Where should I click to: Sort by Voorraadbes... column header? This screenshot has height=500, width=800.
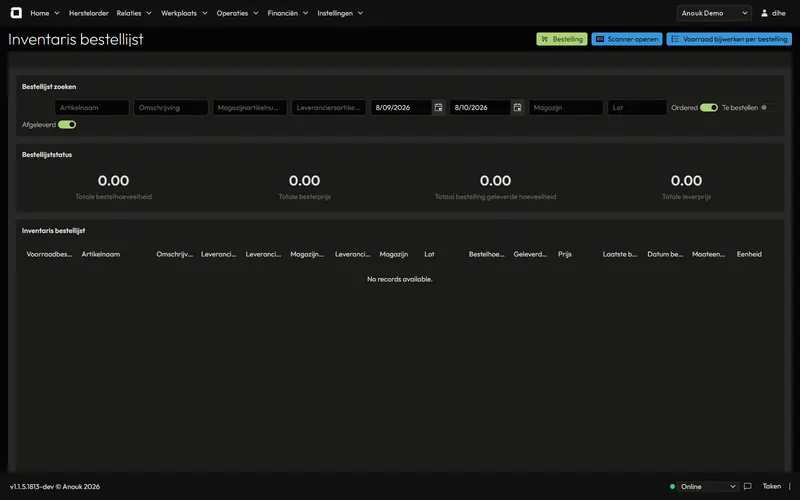[49, 254]
